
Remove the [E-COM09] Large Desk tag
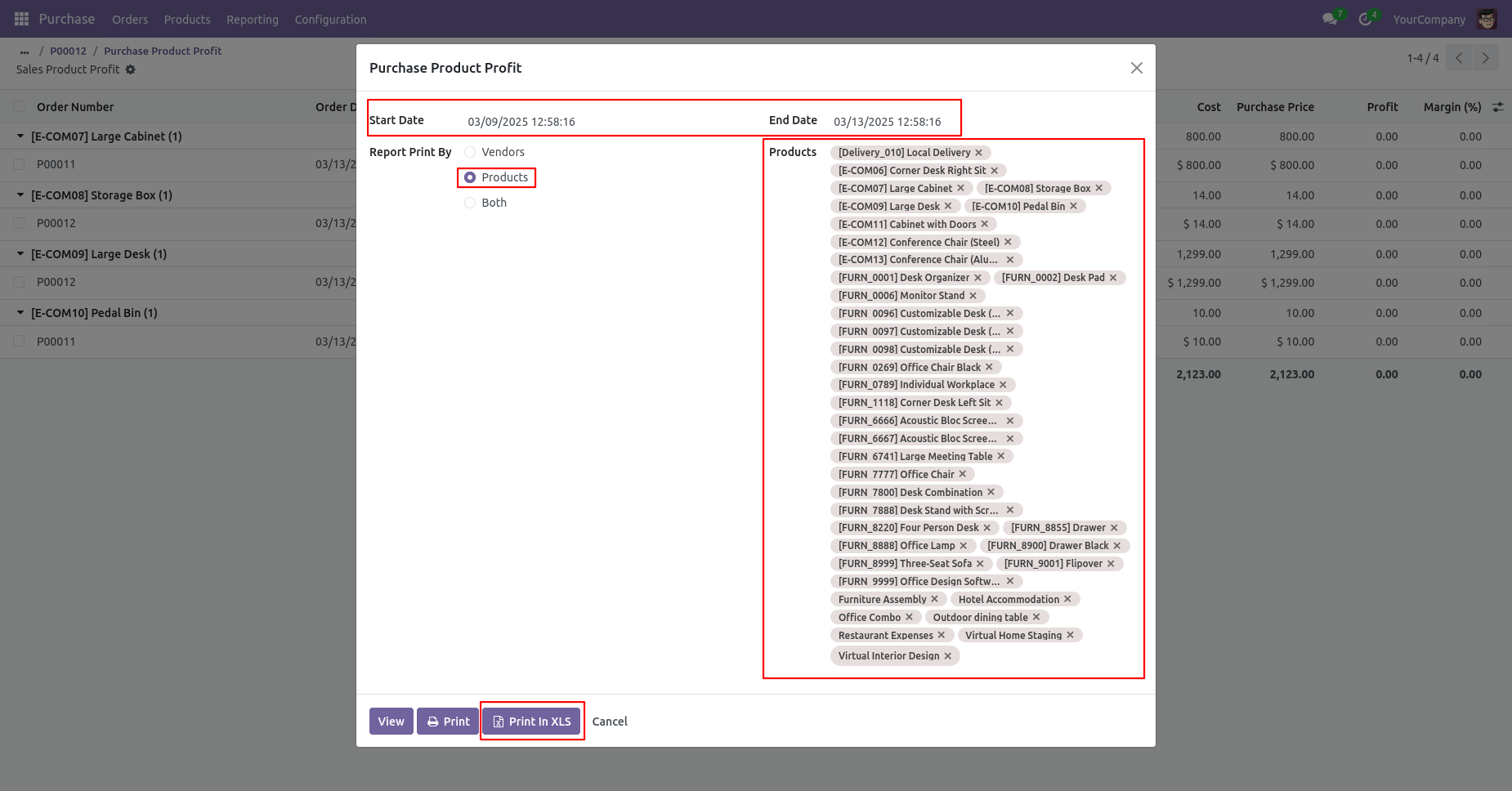pyautogui.click(x=948, y=206)
